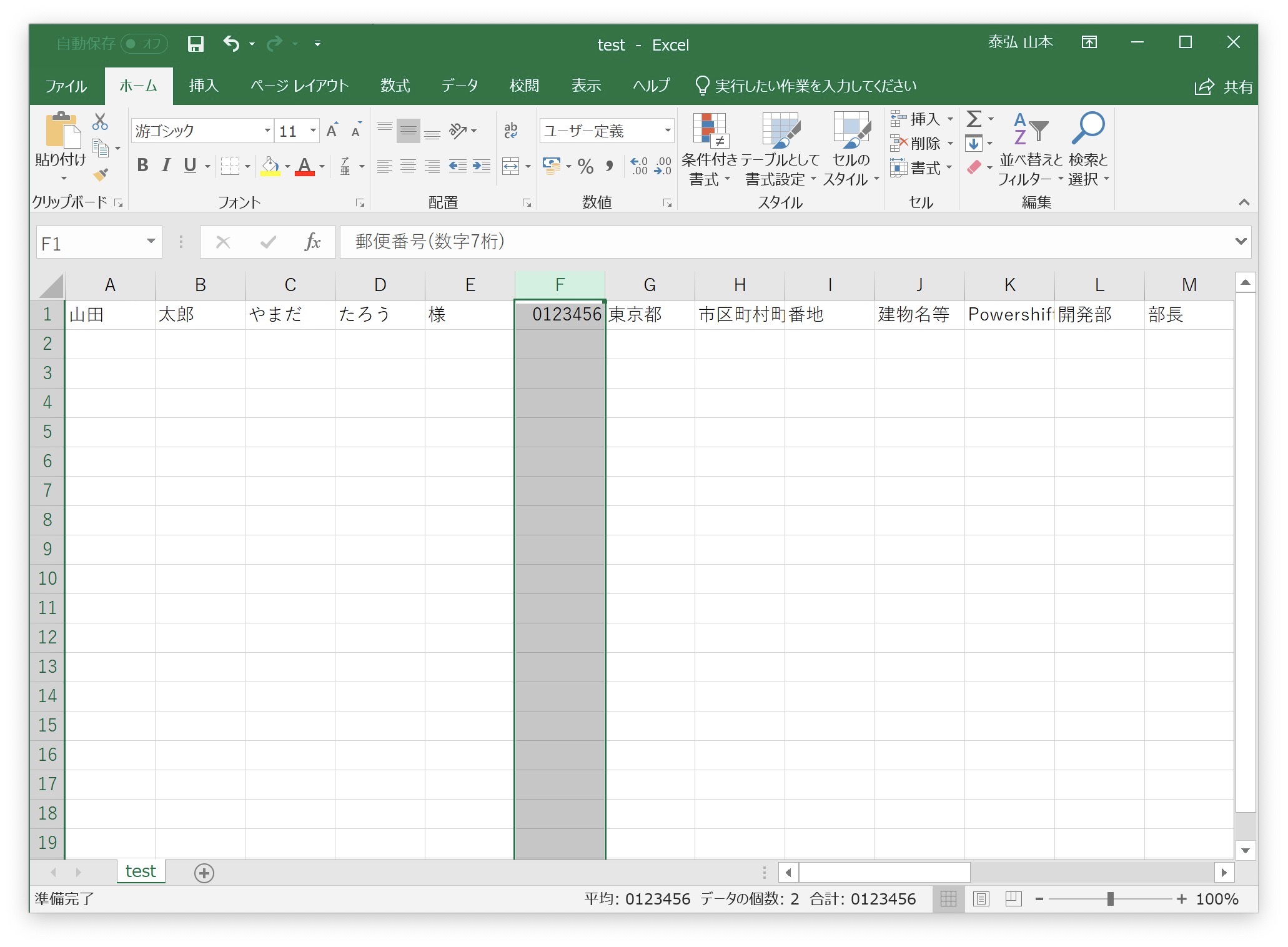Screen dimensions: 1288x947
Task: Open the データ ribbon tab
Action: pyautogui.click(x=460, y=86)
